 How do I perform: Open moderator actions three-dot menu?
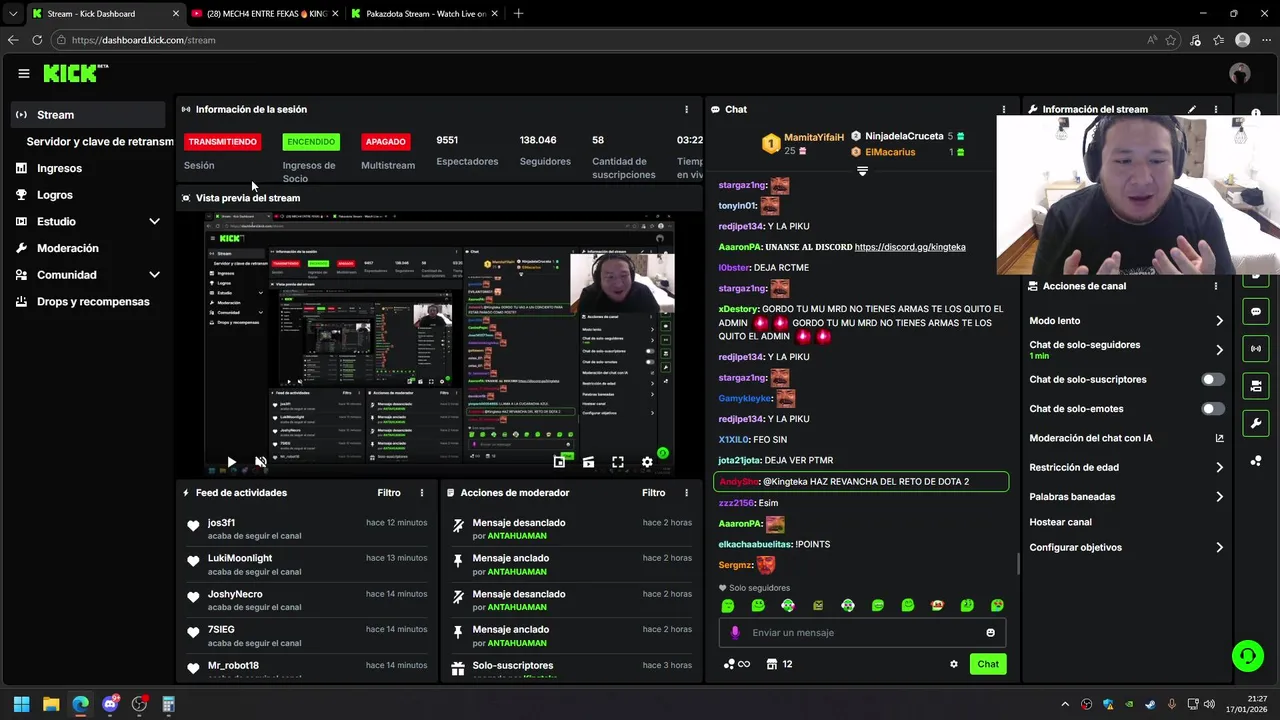[x=686, y=493]
